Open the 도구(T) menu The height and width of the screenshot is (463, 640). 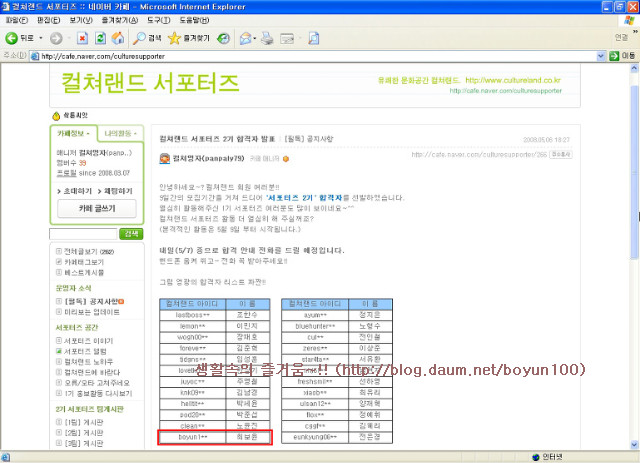point(158,20)
